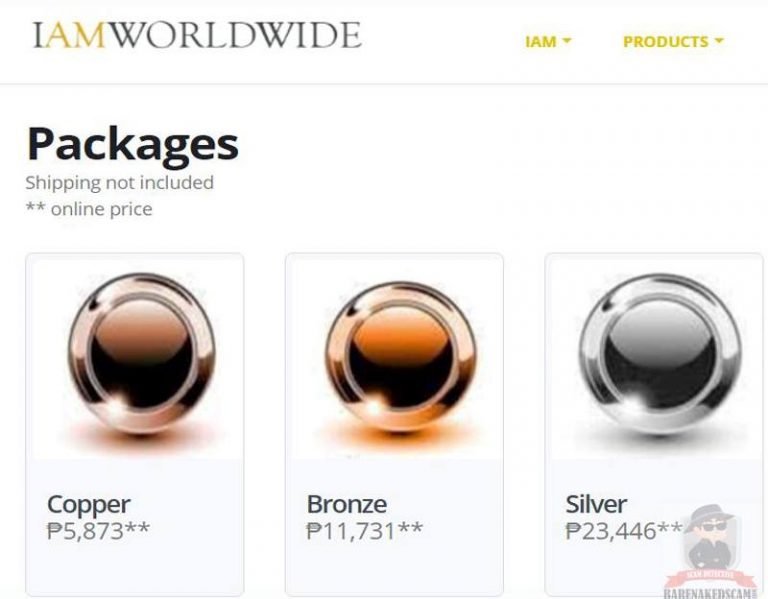Click the BARENAKEDSCAM watermark text

click(710, 594)
